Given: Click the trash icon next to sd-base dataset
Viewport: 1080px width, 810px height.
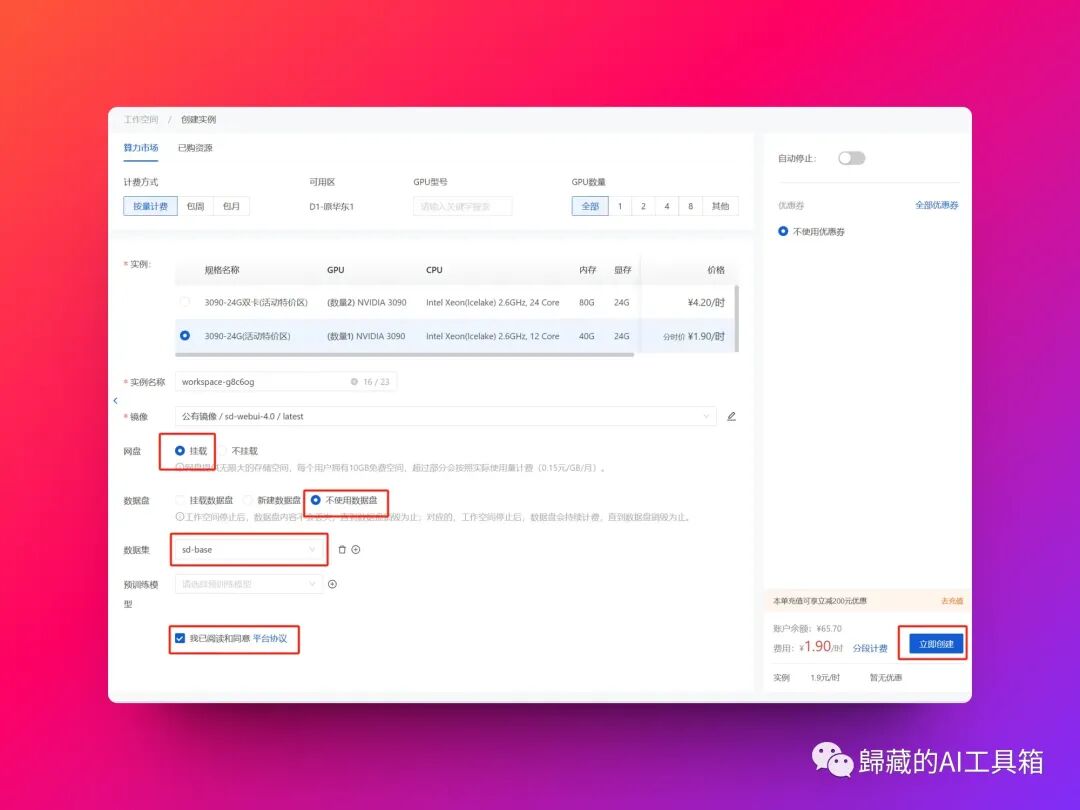Looking at the screenshot, I should [x=342, y=550].
